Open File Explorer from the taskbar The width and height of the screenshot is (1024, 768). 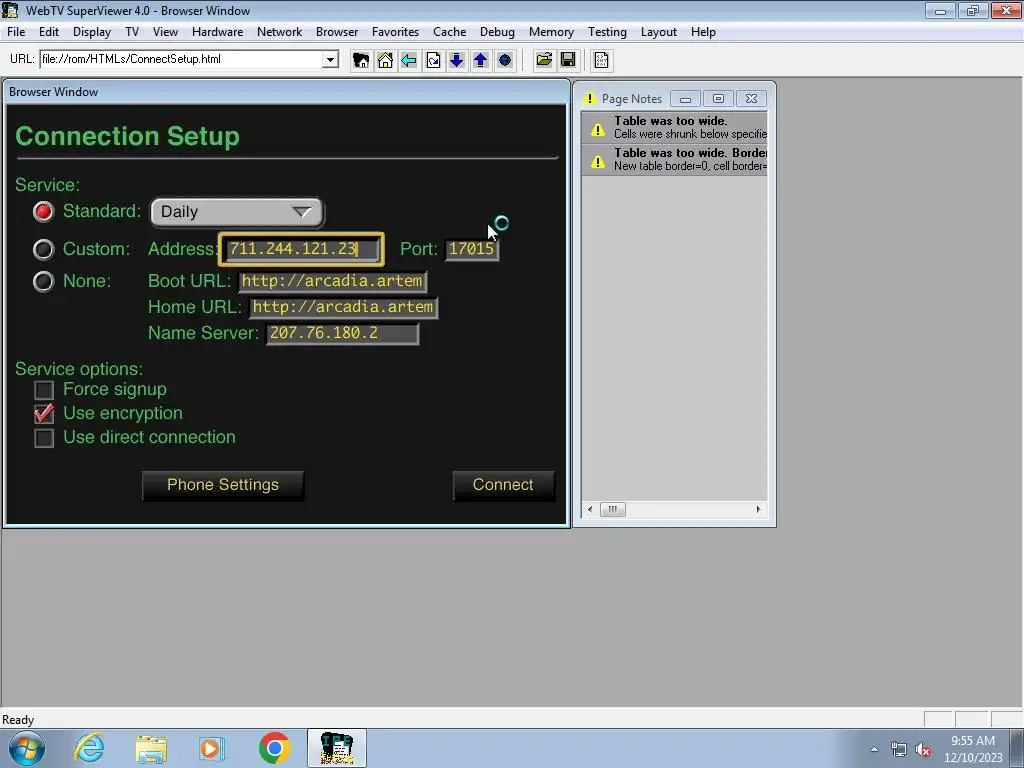[x=151, y=748]
